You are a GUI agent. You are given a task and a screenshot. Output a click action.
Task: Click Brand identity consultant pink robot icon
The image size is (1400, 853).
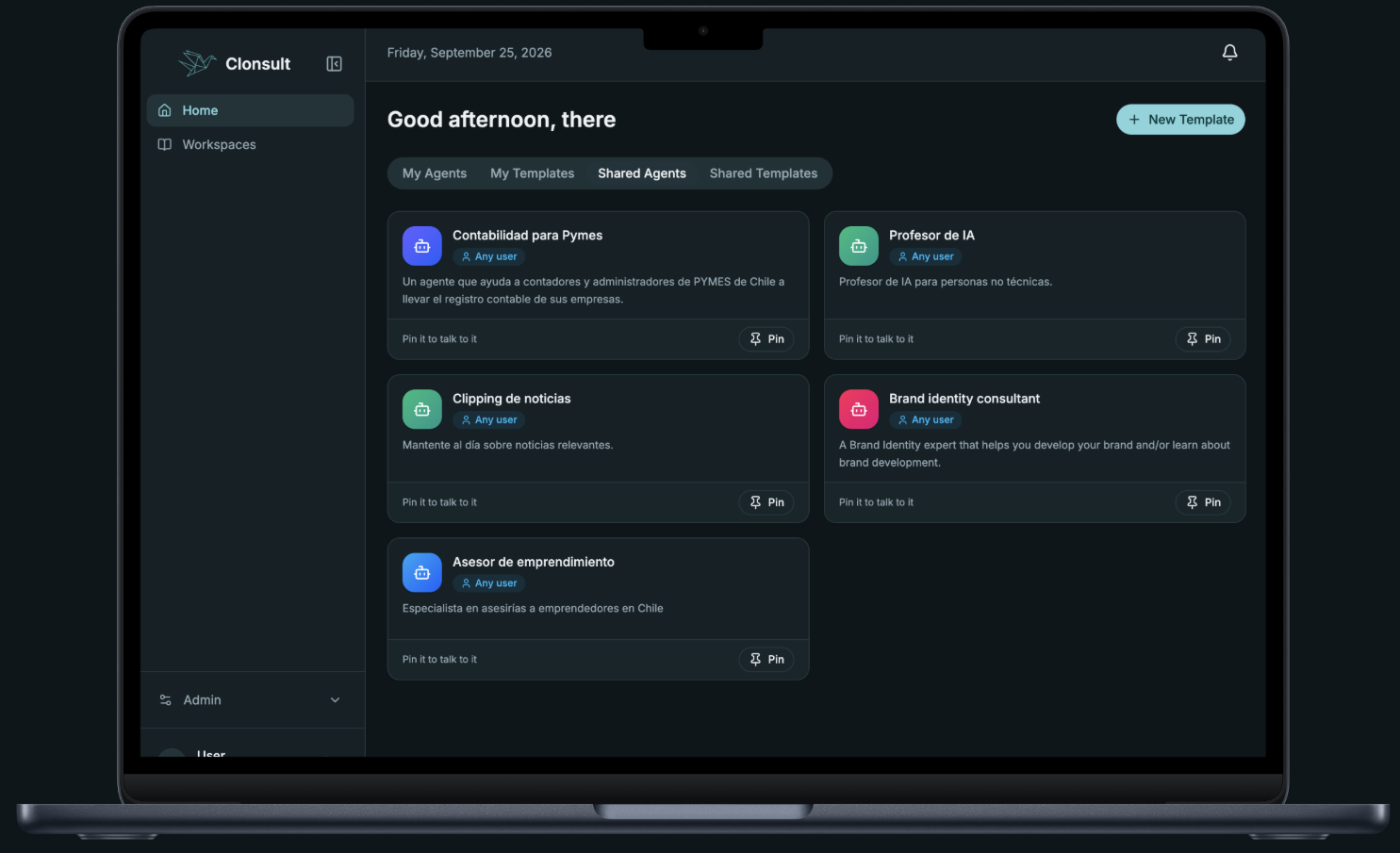click(859, 409)
